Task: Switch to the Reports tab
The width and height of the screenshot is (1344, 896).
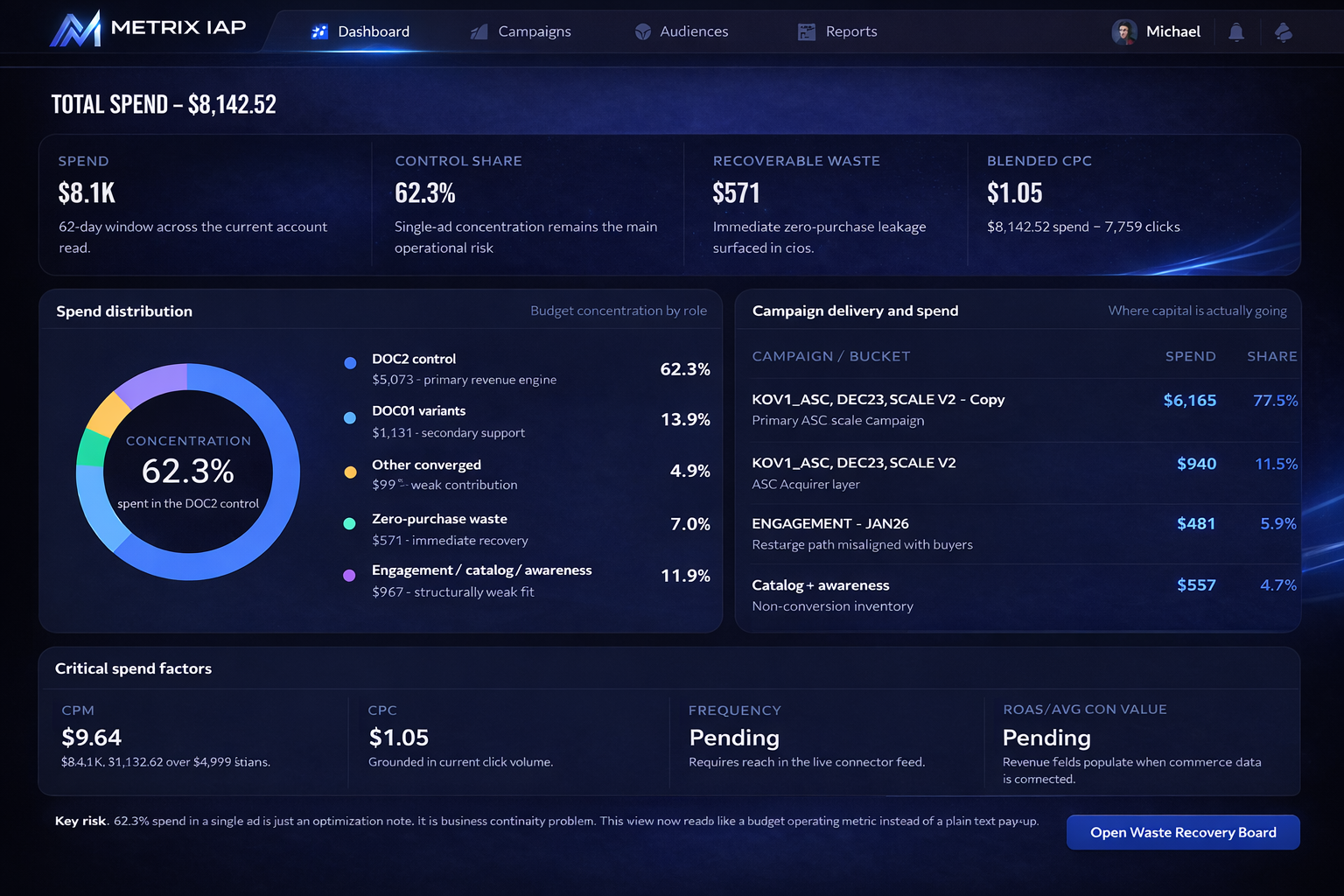Action: (850, 31)
